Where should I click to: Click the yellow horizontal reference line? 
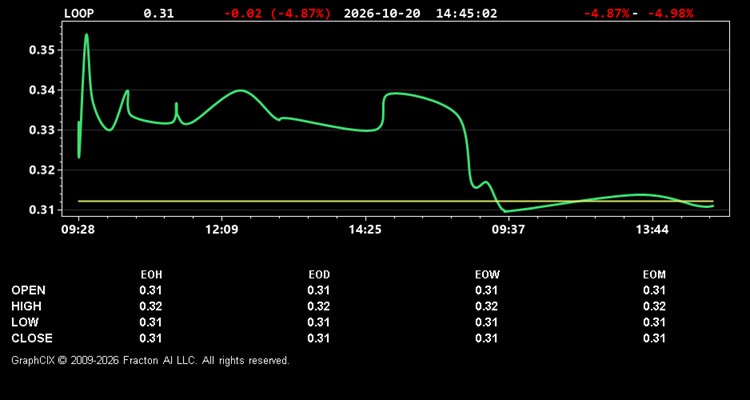tap(396, 201)
